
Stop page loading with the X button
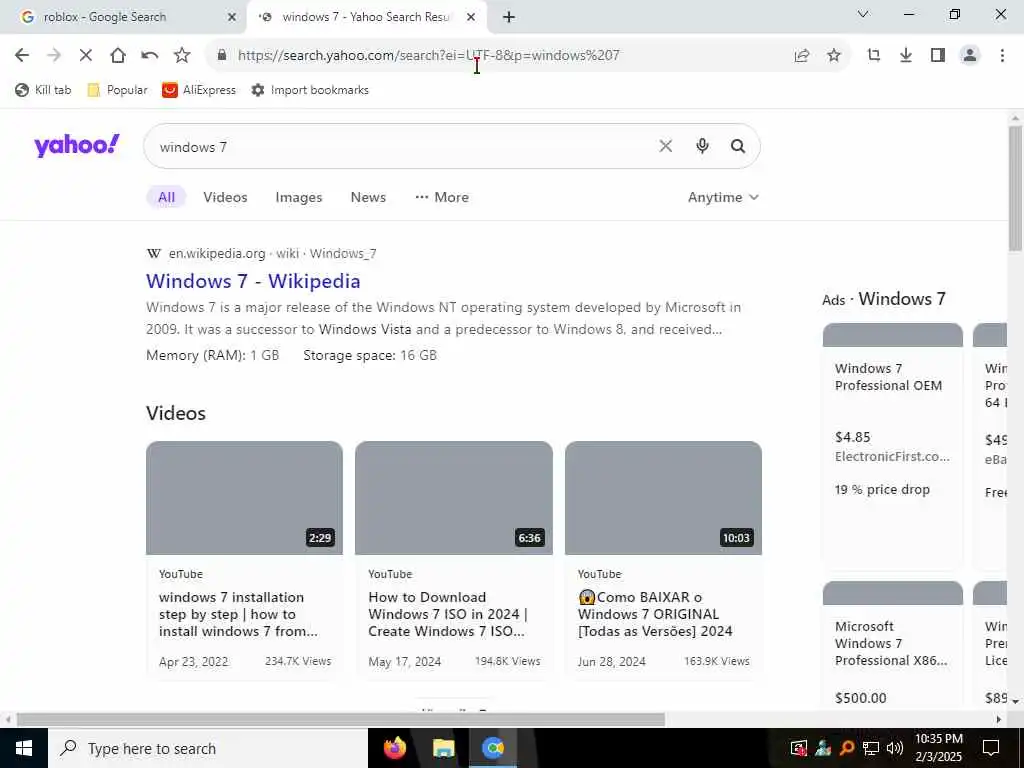[x=86, y=56]
